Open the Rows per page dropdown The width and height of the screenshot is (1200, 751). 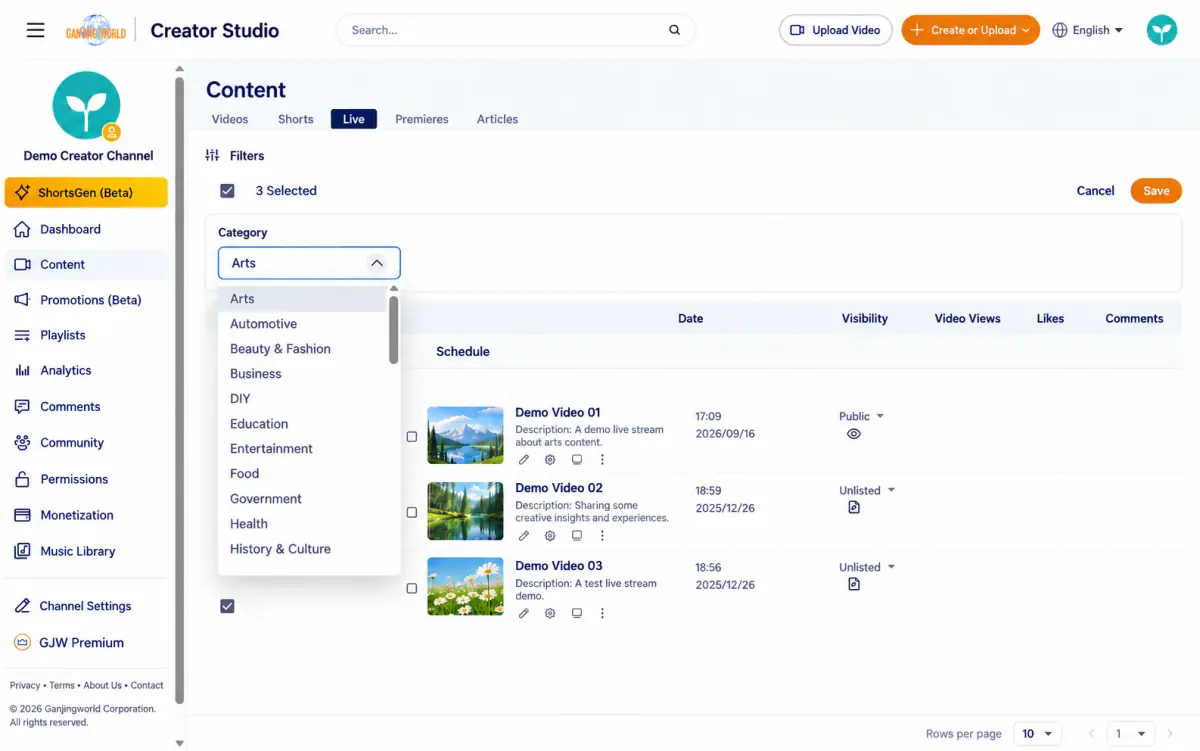pyautogui.click(x=1037, y=734)
